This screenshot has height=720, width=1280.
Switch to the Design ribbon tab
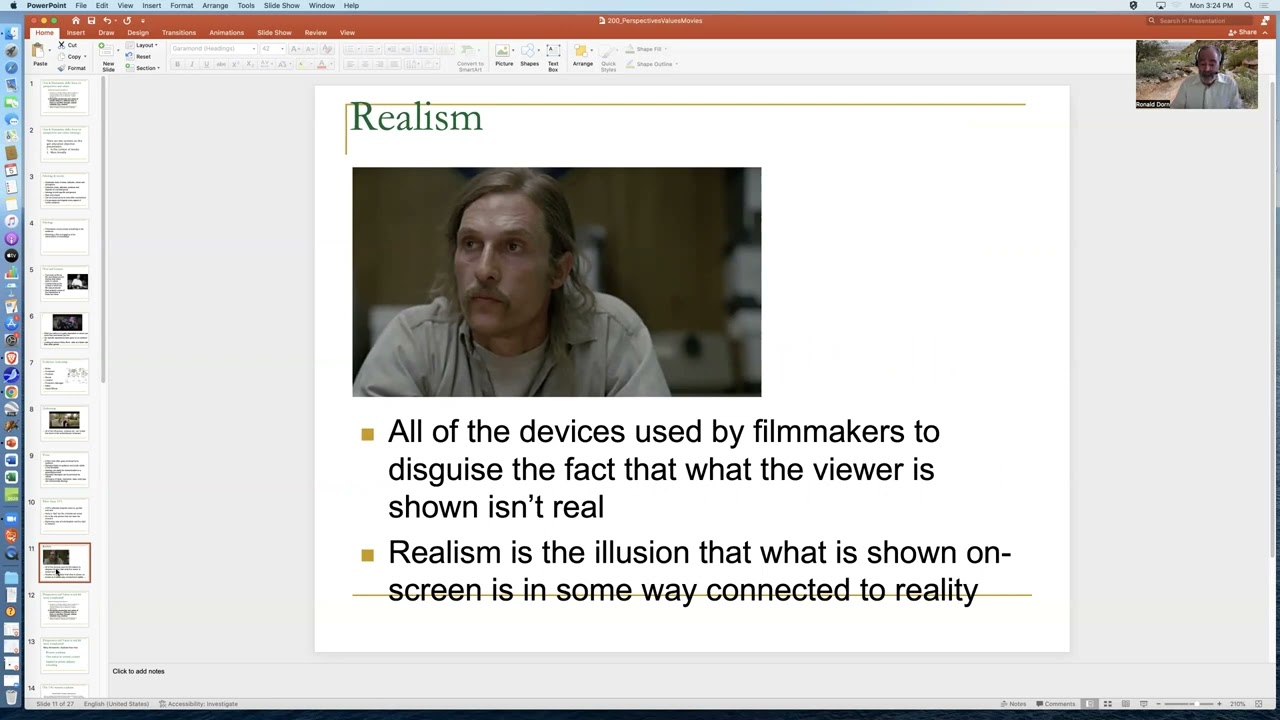coord(138,33)
